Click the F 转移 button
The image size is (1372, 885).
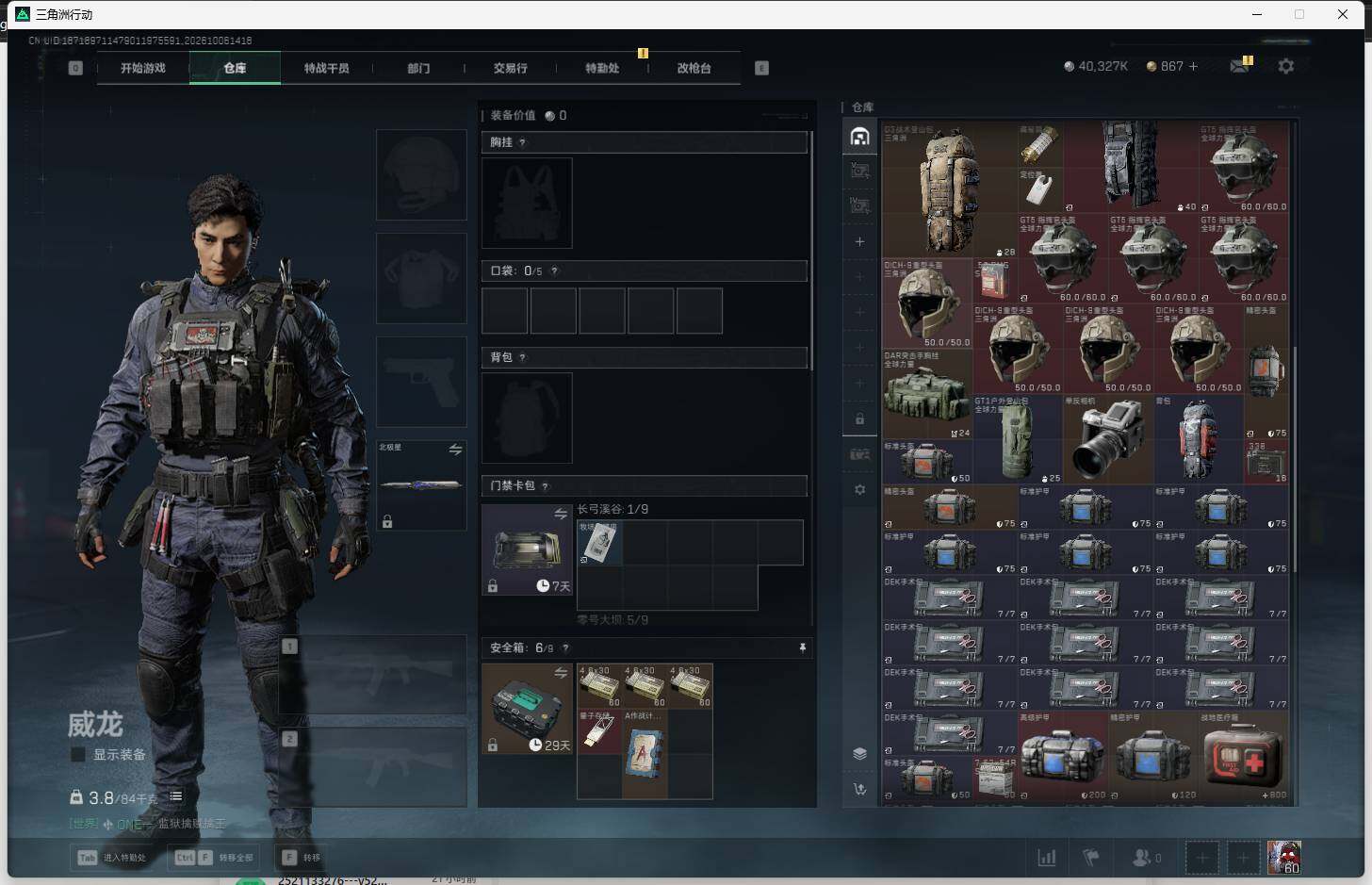[x=302, y=858]
